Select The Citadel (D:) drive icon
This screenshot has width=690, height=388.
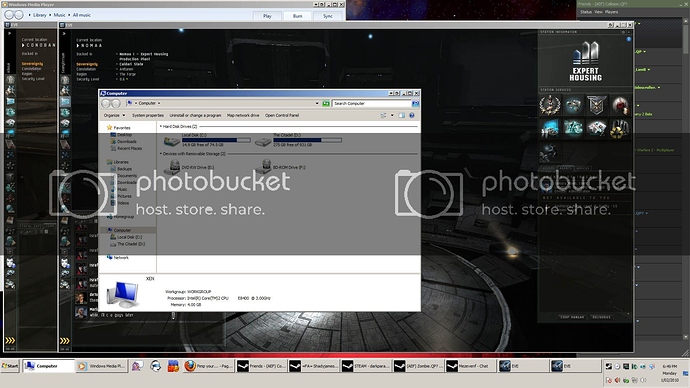click(x=263, y=141)
